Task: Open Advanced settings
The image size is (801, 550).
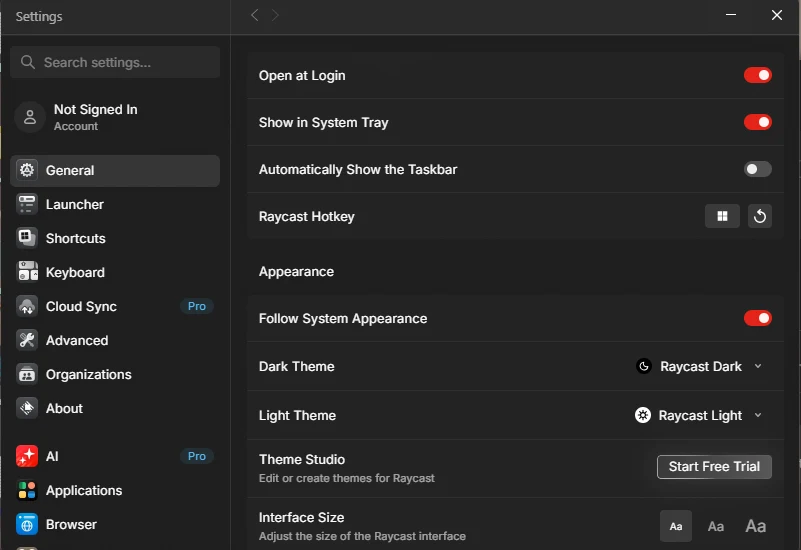Action: 115,340
